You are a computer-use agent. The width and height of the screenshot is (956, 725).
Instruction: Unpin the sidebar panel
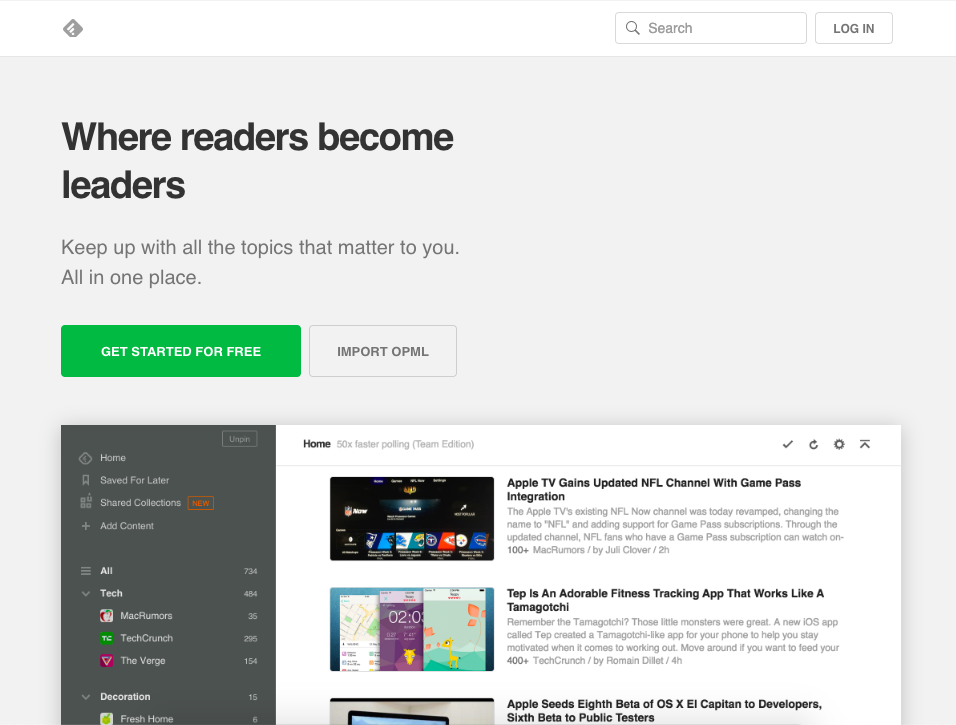239,438
